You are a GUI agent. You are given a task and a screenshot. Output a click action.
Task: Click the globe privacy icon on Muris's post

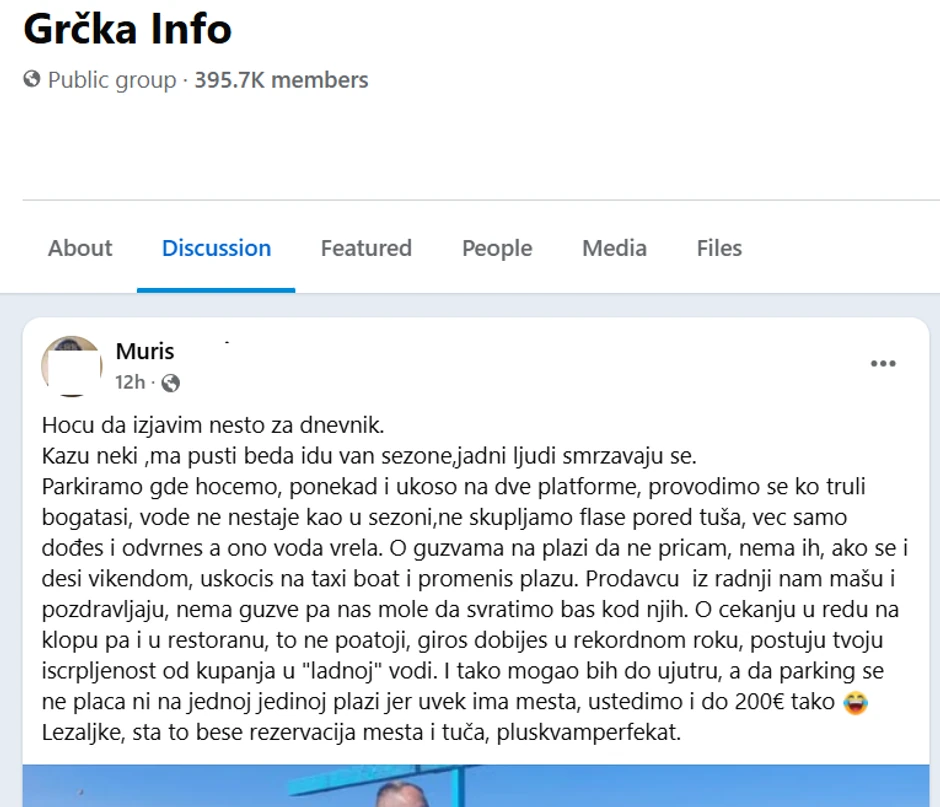pos(168,382)
